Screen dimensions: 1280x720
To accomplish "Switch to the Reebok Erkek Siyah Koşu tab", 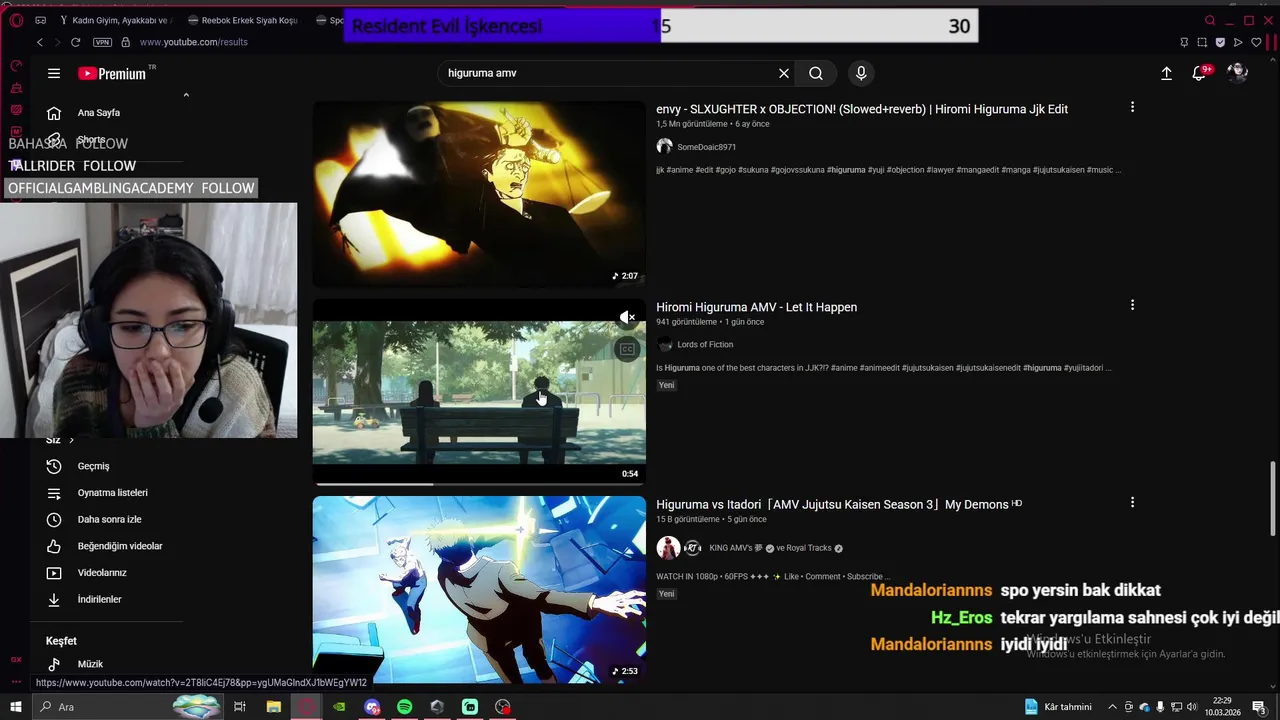I will tap(243, 20).
